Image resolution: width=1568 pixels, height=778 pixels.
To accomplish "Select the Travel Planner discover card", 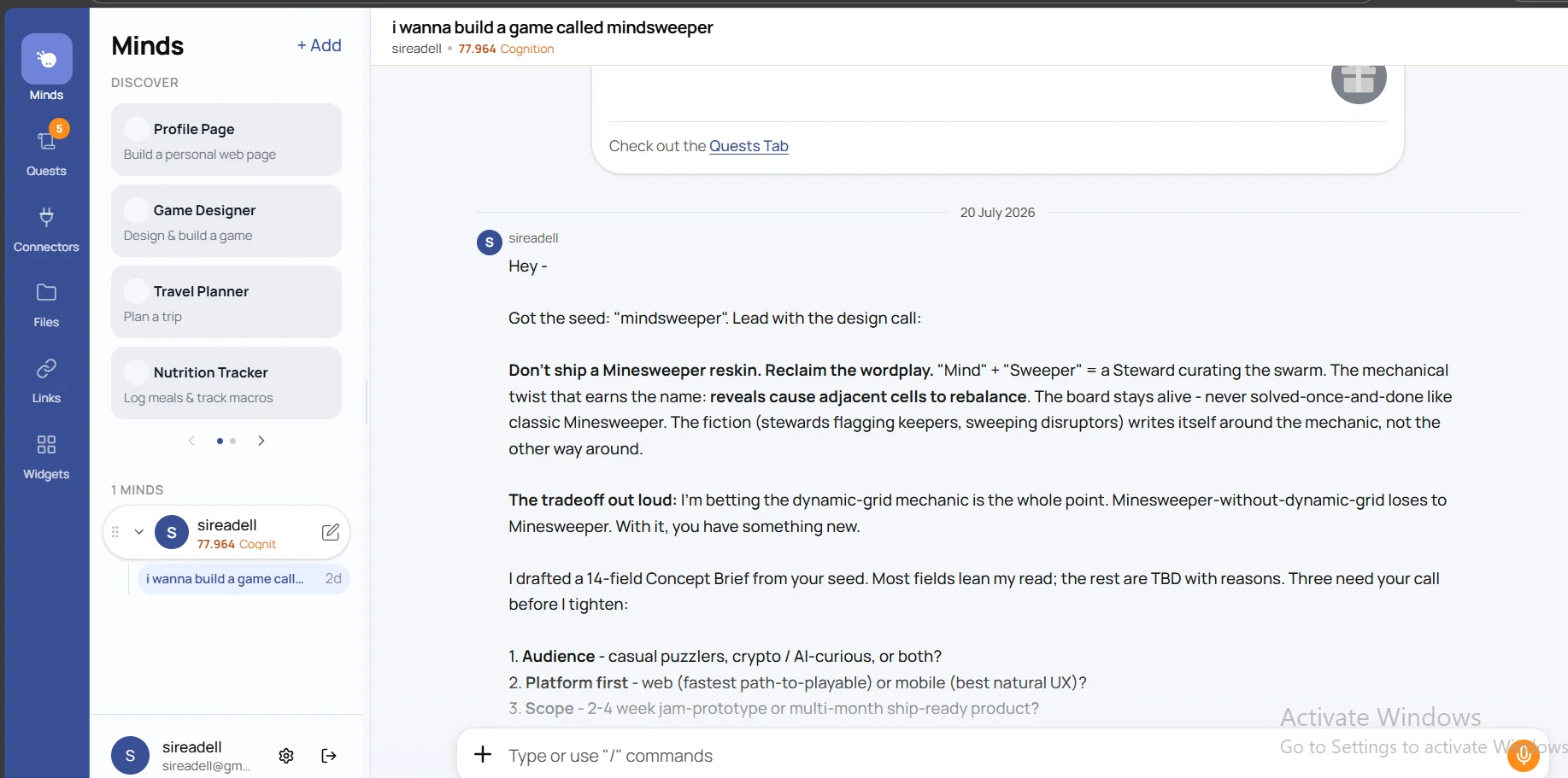I will (x=226, y=302).
